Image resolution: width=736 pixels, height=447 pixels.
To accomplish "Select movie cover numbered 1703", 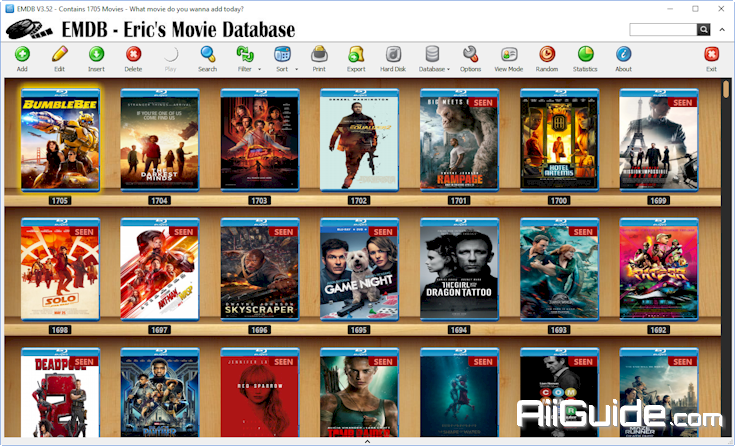I will pyautogui.click(x=260, y=140).
